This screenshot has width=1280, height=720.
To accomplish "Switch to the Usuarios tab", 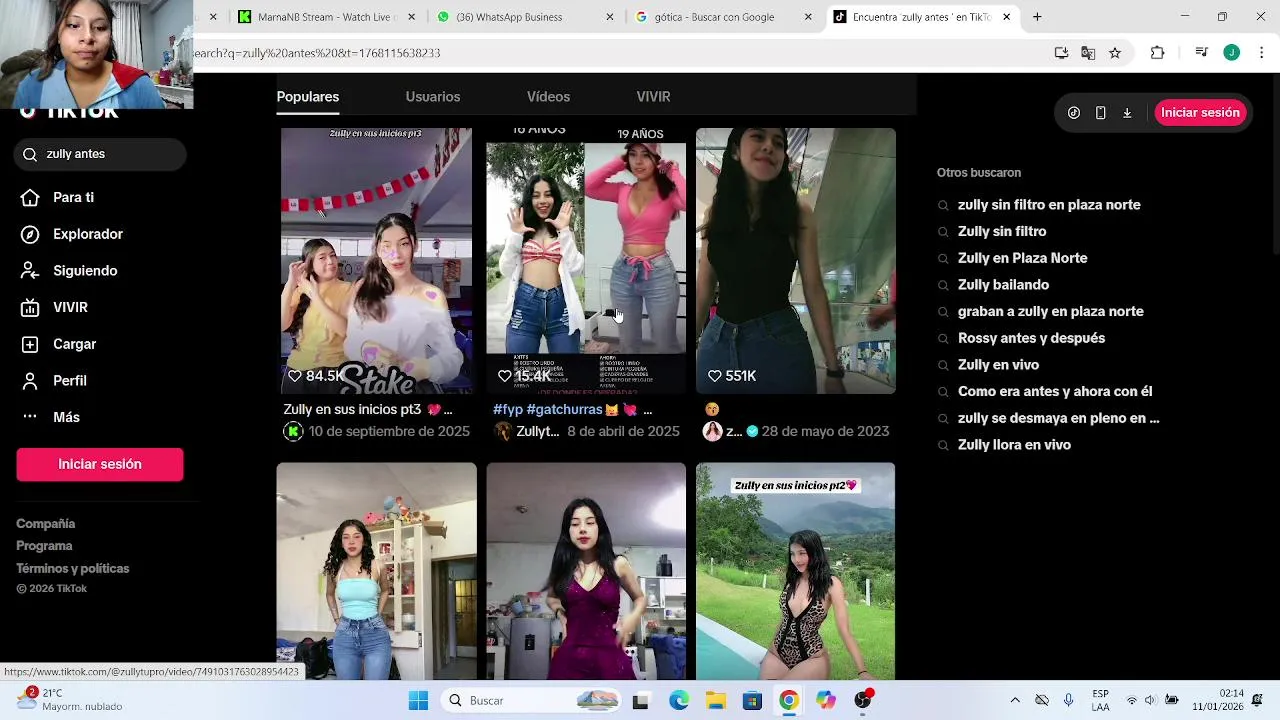I will point(433,97).
